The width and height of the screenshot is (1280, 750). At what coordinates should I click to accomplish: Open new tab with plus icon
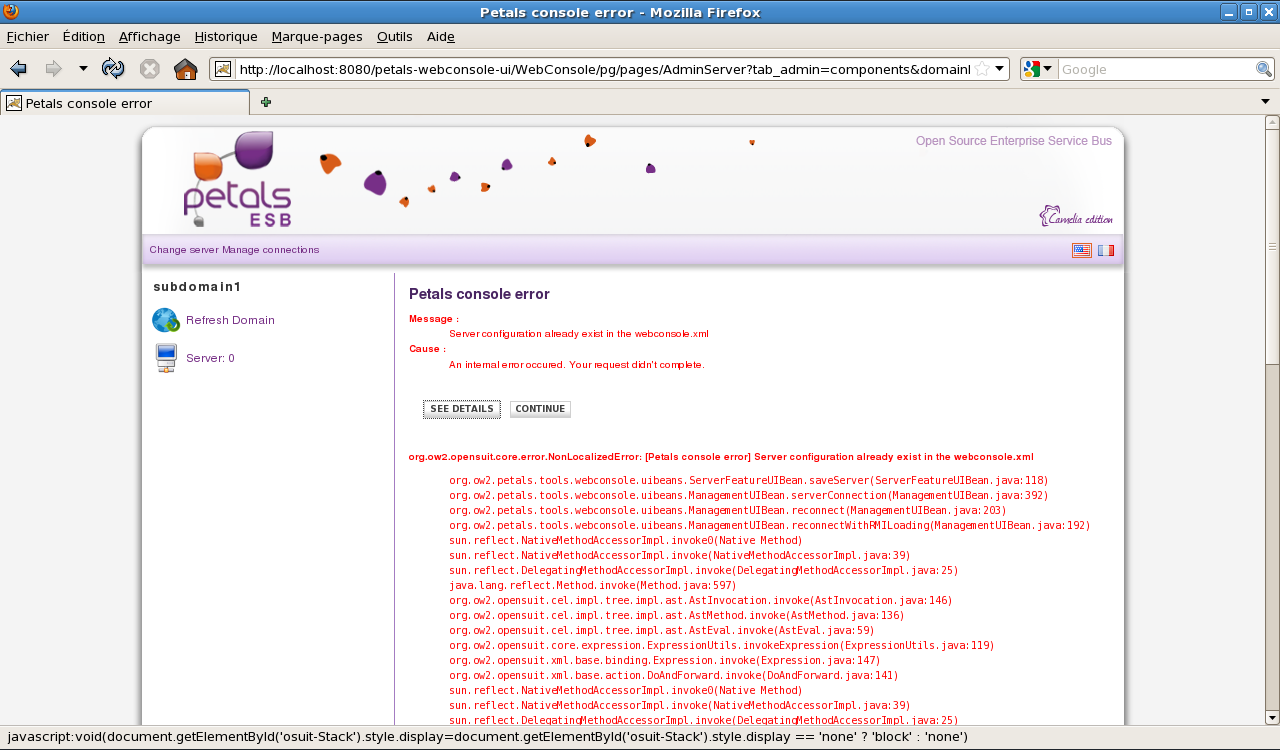pyautogui.click(x=266, y=102)
